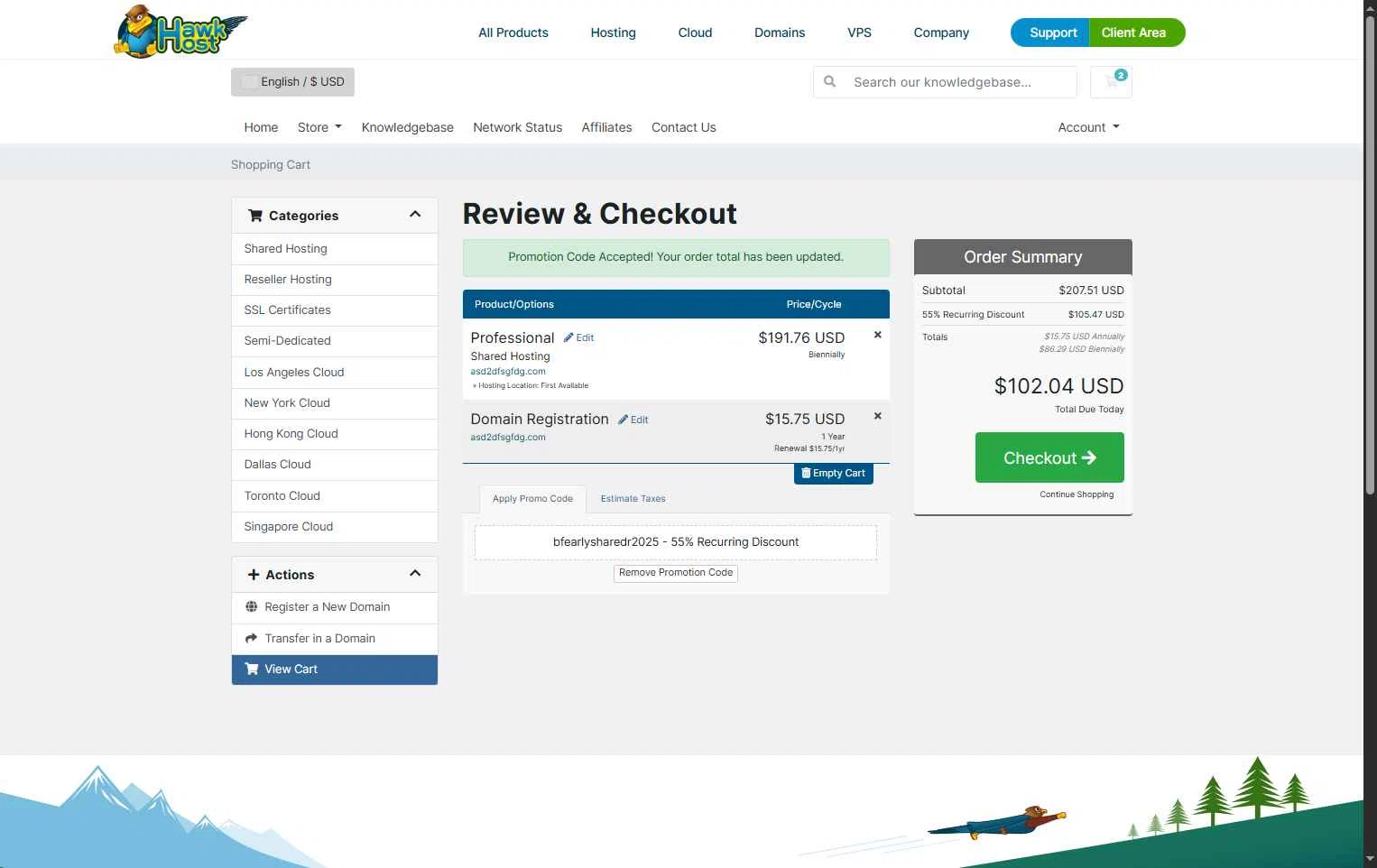The width and height of the screenshot is (1377, 868).
Task: Click the cart icon beside View Cart
Action: [x=252, y=669]
